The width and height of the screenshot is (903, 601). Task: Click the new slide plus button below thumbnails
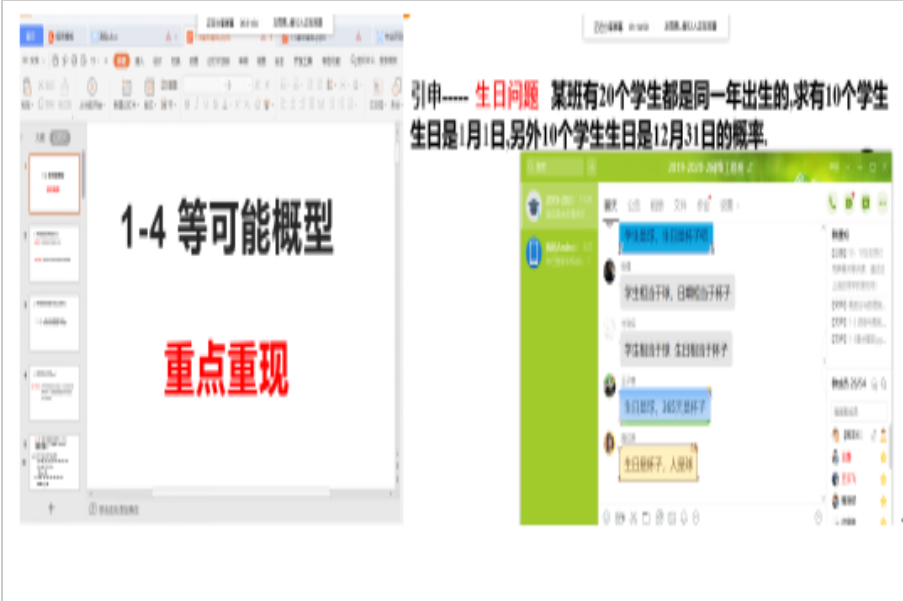tap(51, 509)
